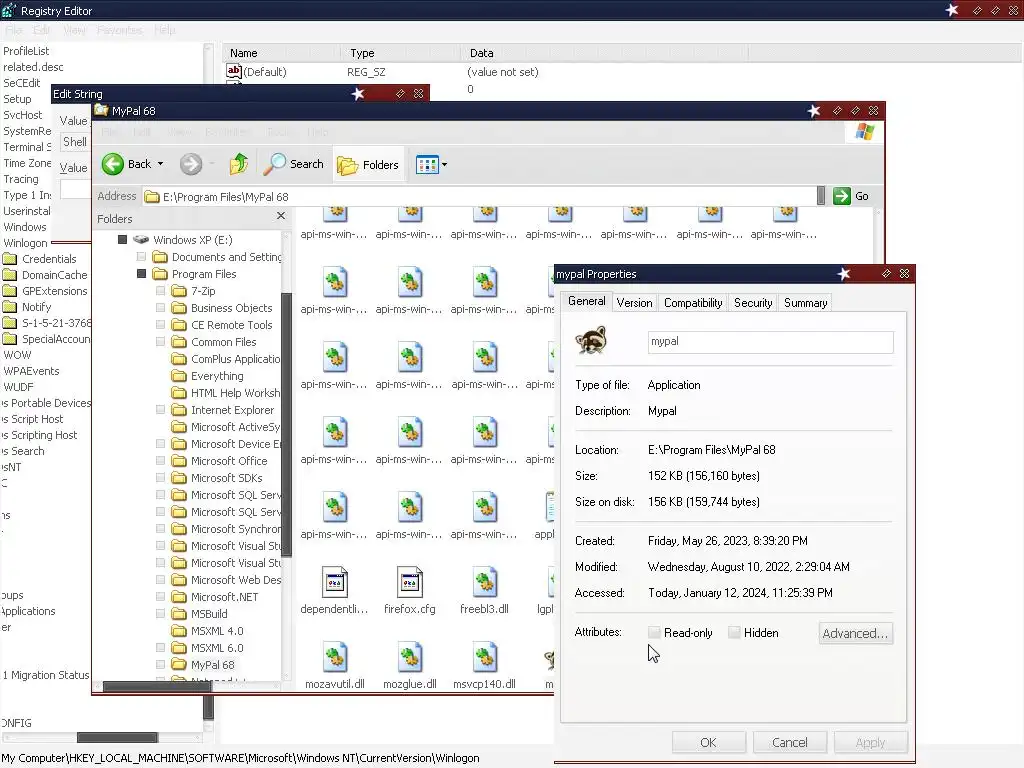Open the Address bar dropdown
1024x768 pixels.
pos(821,196)
